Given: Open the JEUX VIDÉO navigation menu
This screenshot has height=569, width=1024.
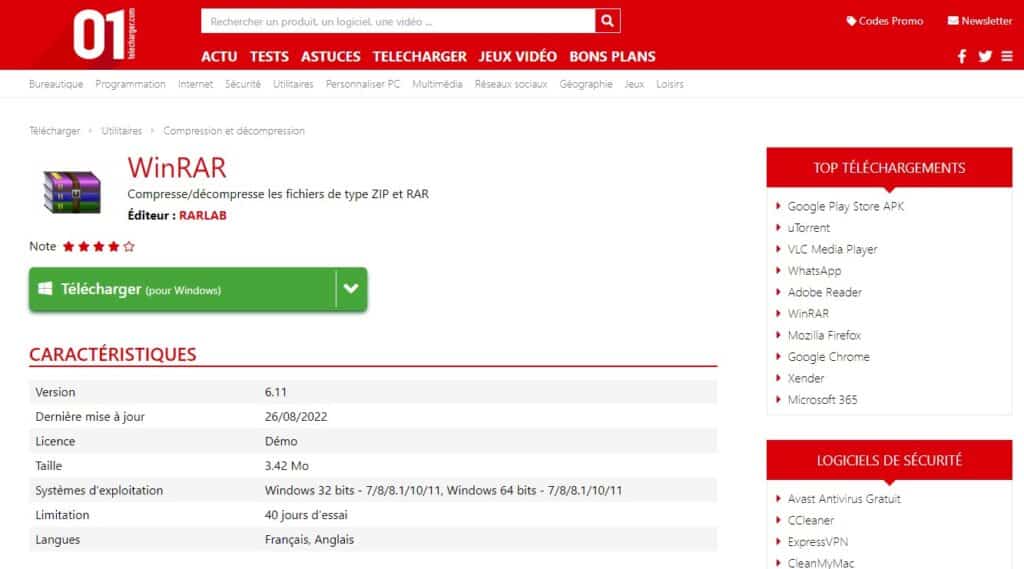Looking at the screenshot, I should pyautogui.click(x=517, y=56).
